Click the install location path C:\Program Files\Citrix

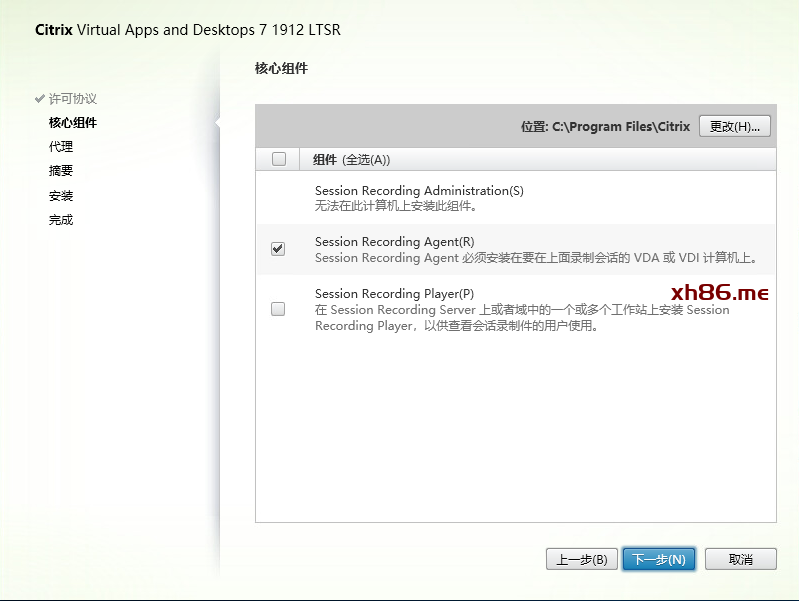[620, 127]
